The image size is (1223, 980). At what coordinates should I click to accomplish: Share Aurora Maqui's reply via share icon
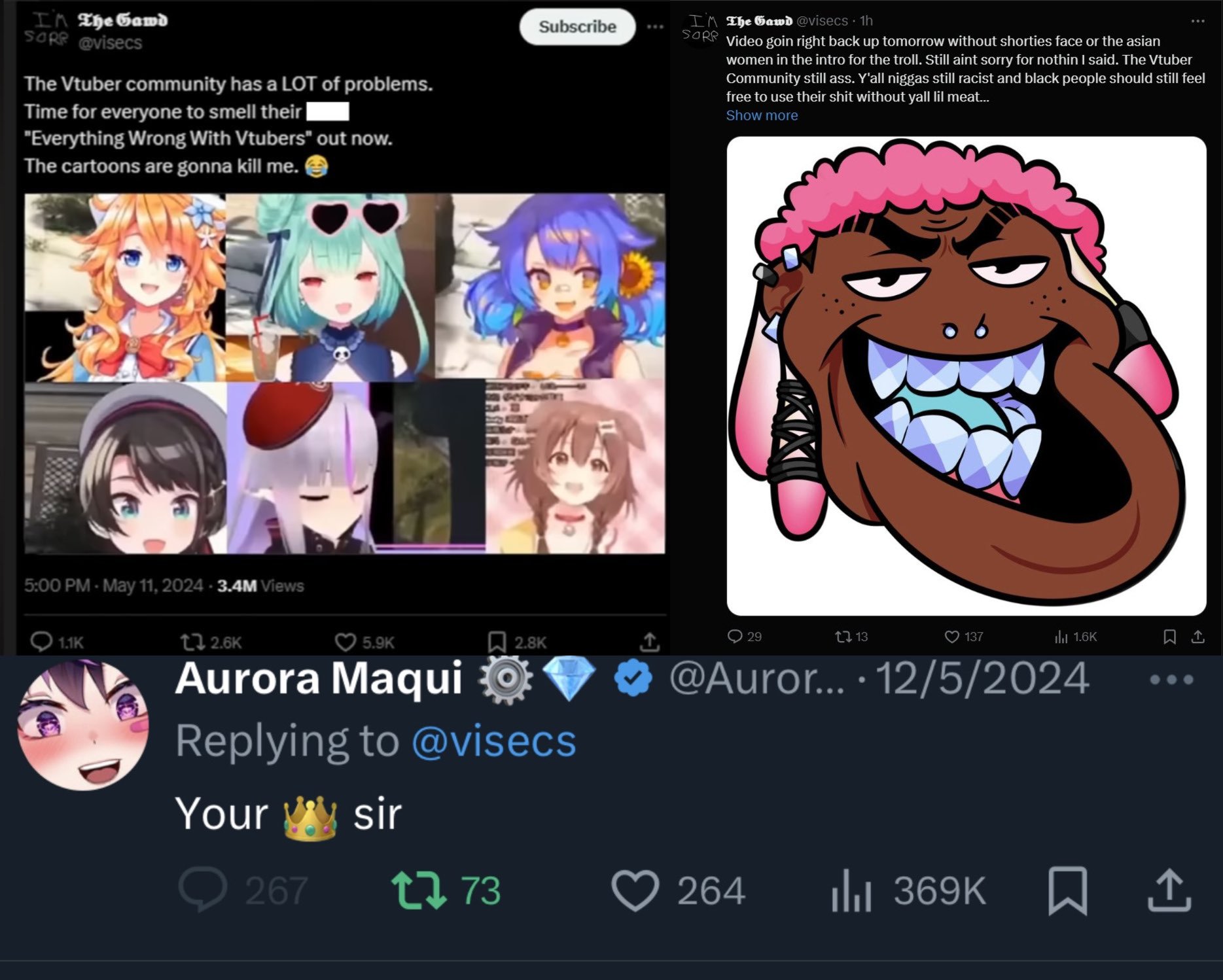click(x=1169, y=890)
